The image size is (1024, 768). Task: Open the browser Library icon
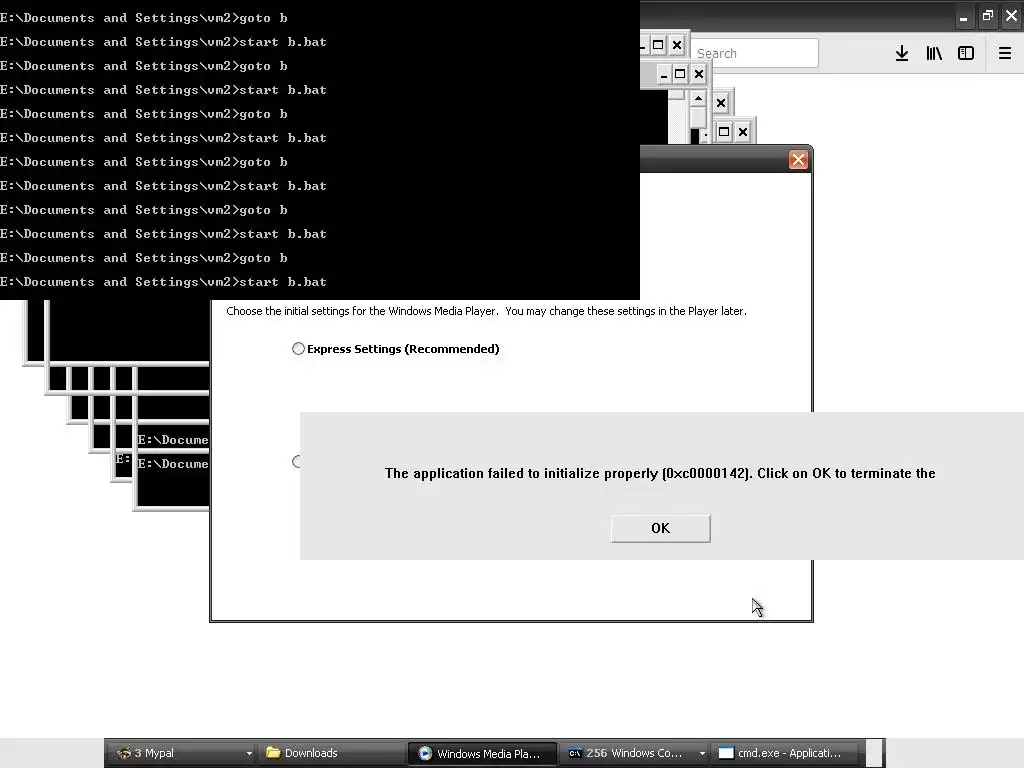pos(934,53)
